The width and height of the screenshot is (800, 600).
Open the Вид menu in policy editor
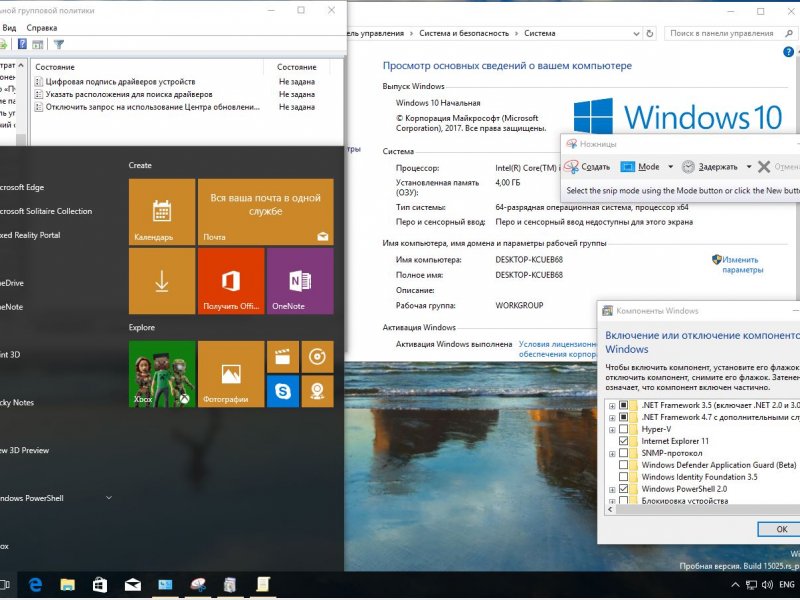click(9, 28)
